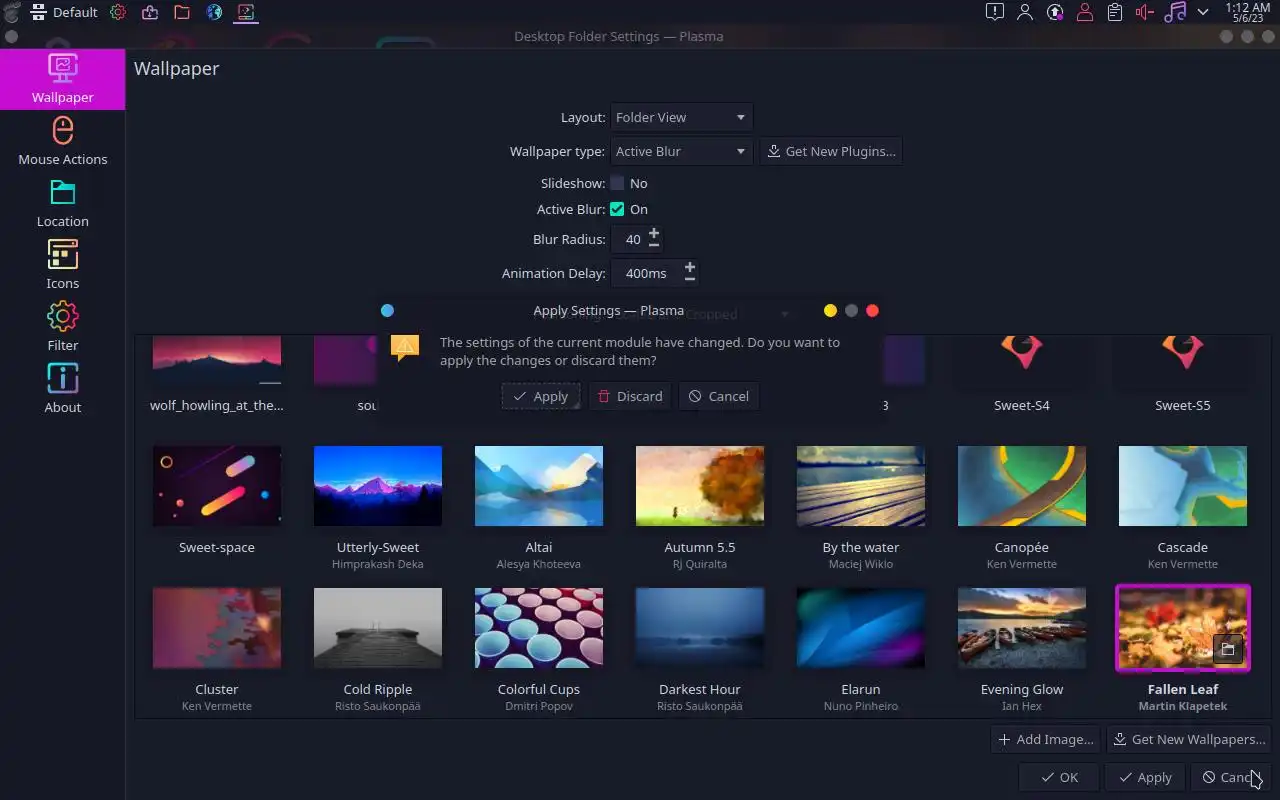This screenshot has width=1280, height=800.
Task: Select the Cascade wallpaper thumbnail
Action: click(x=1183, y=486)
